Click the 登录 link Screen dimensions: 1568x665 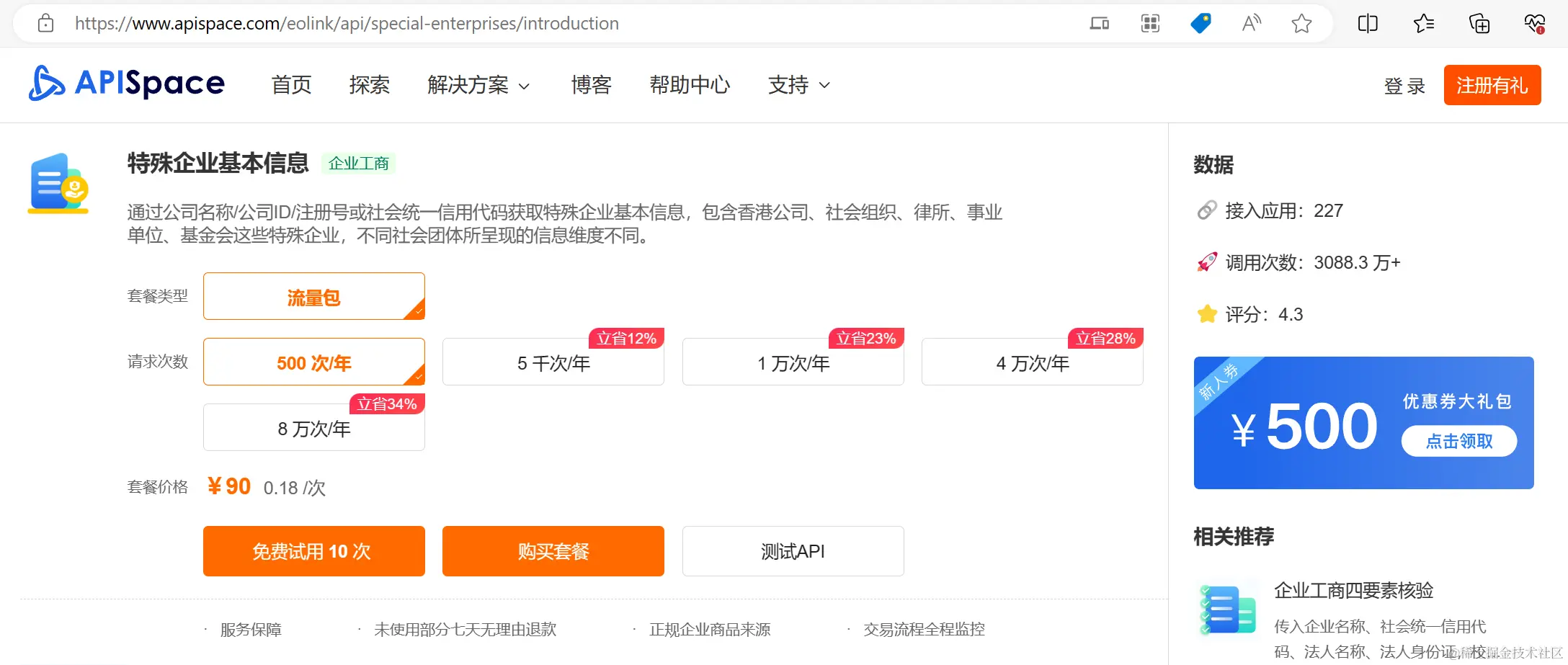pyautogui.click(x=1404, y=86)
